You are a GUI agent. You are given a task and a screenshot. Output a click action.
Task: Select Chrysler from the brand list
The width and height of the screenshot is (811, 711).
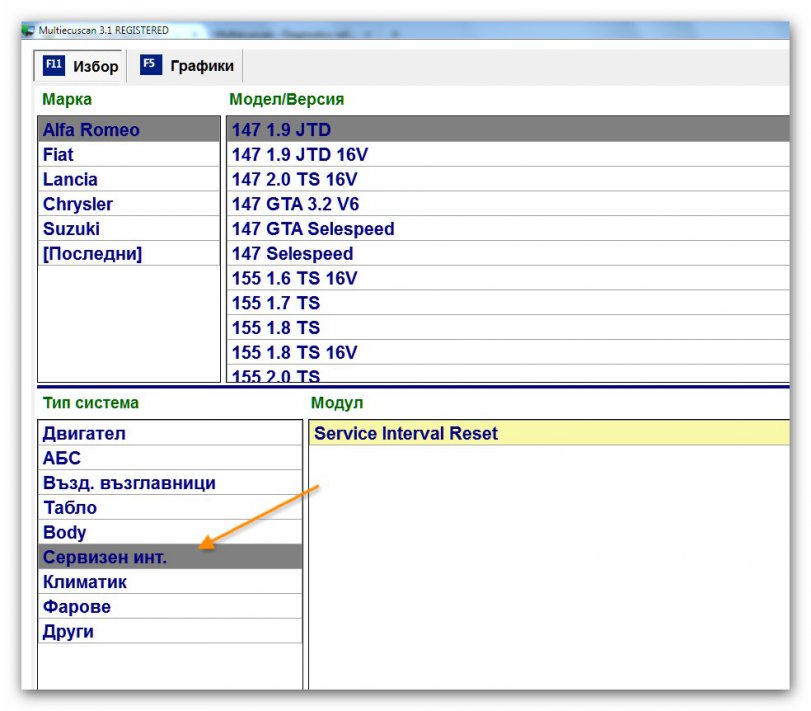77,204
